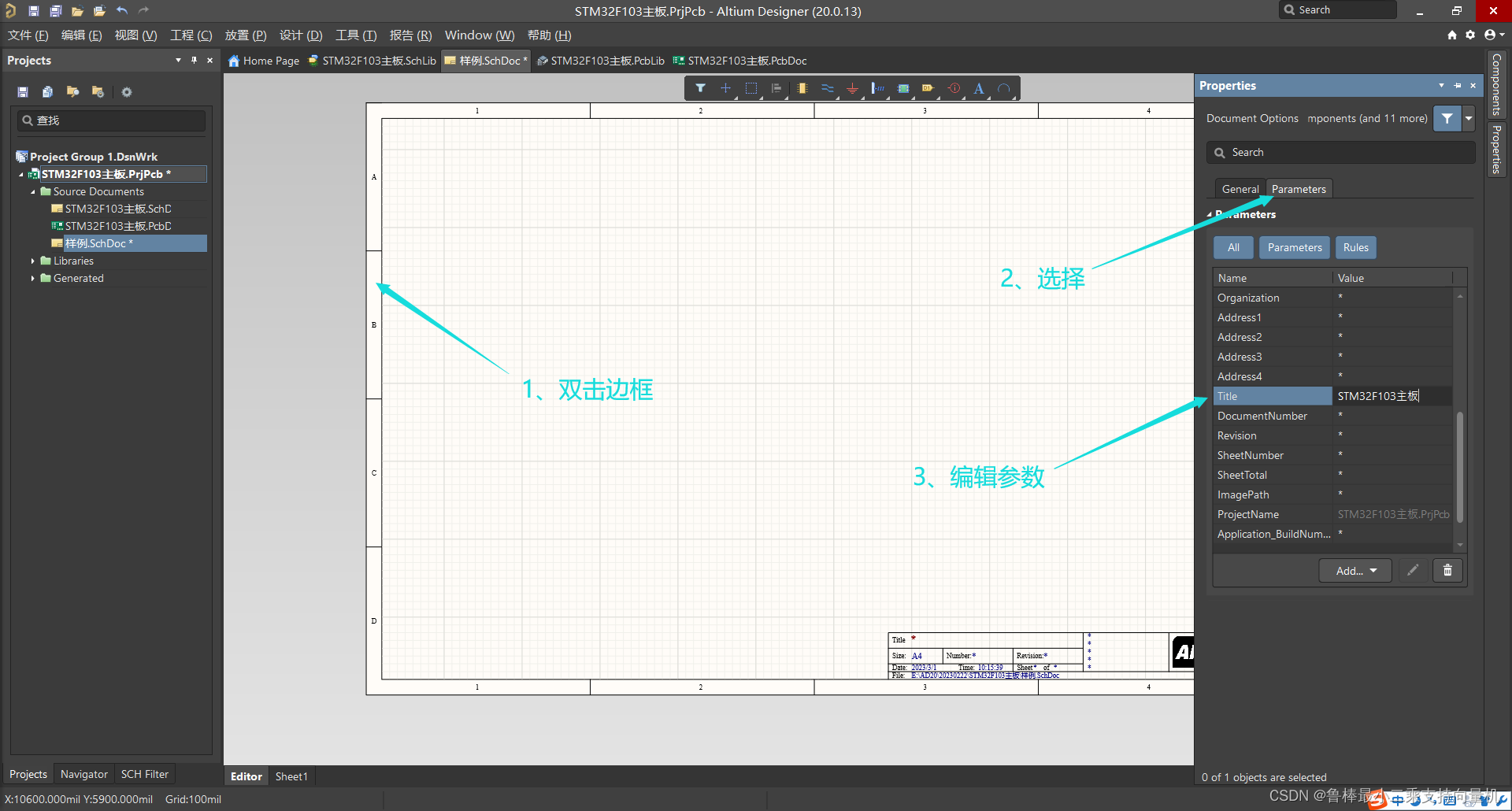
Task: Click the Editor tab at the bottom
Action: point(246,776)
